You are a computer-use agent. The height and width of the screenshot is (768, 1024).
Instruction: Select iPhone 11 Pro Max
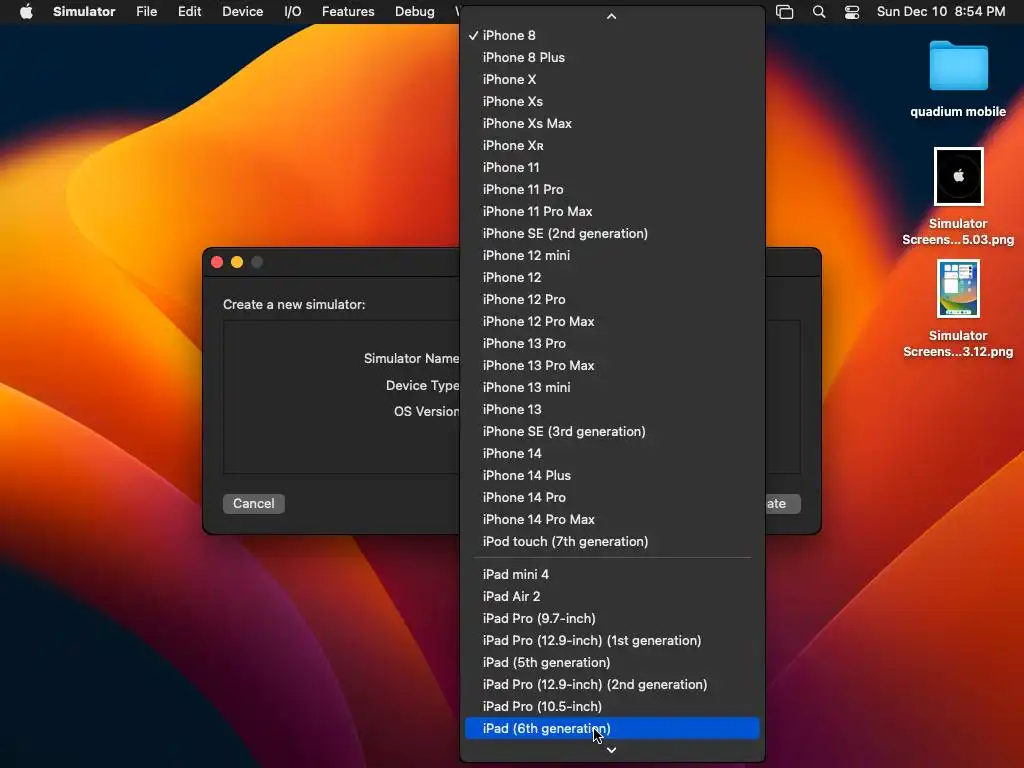[612, 212]
